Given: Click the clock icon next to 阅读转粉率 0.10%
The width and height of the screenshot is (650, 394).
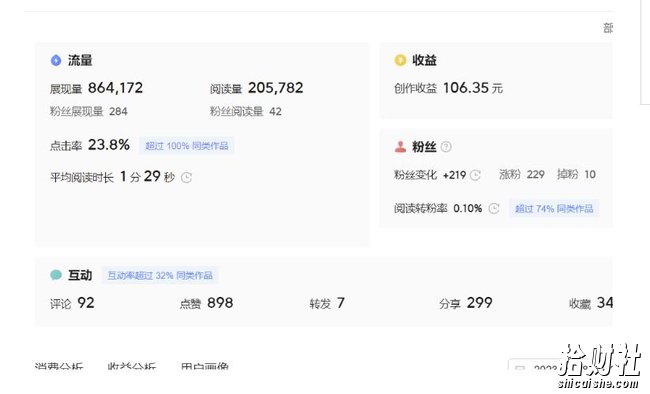Looking at the screenshot, I should coord(494,208).
